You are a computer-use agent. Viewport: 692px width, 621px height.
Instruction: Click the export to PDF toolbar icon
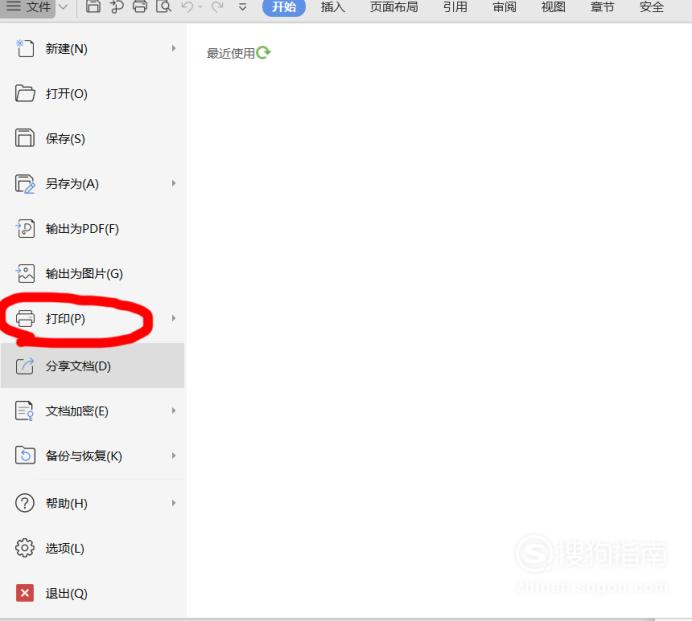117,7
